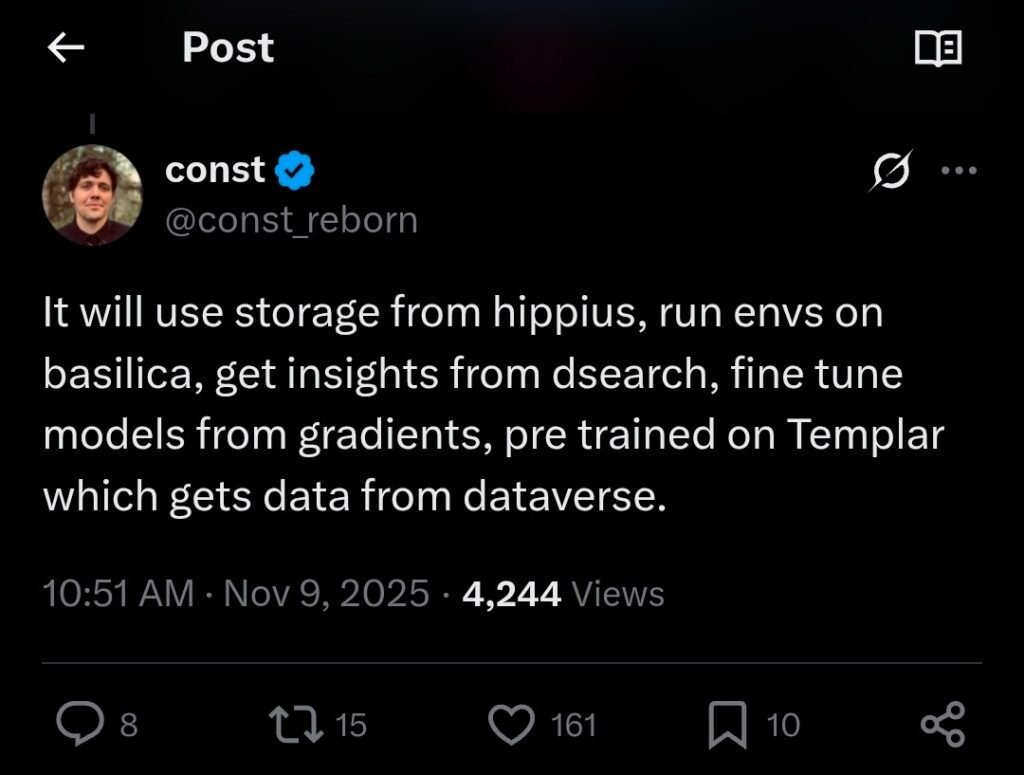Open the profile via the 'const' display name
The image size is (1024, 775).
click(x=215, y=171)
